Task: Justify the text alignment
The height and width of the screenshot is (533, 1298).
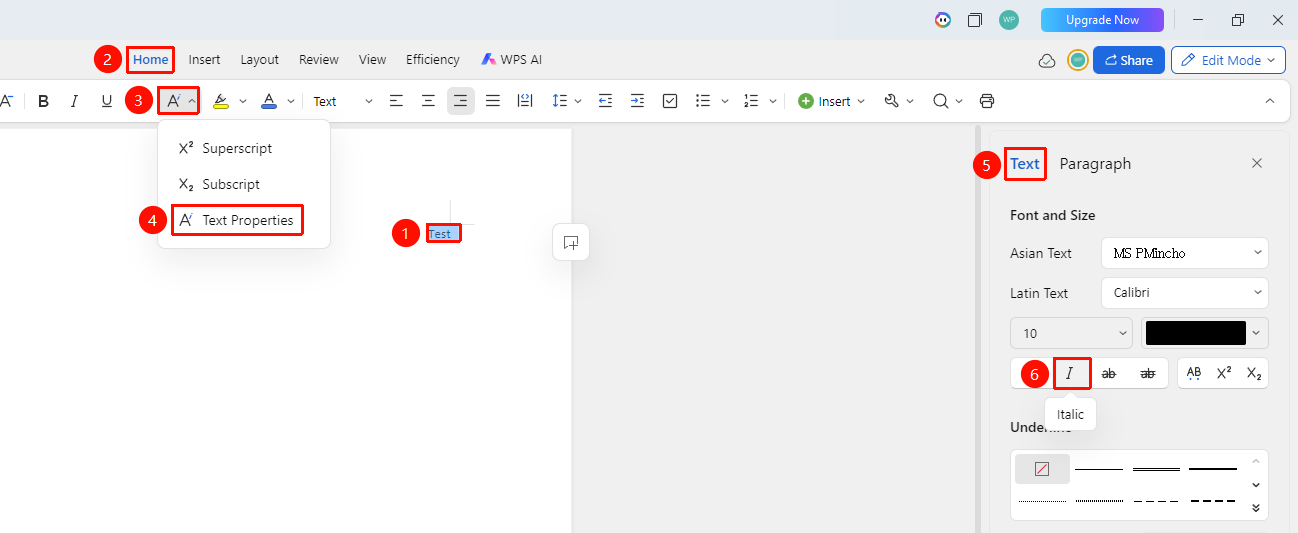Action: coord(493,101)
